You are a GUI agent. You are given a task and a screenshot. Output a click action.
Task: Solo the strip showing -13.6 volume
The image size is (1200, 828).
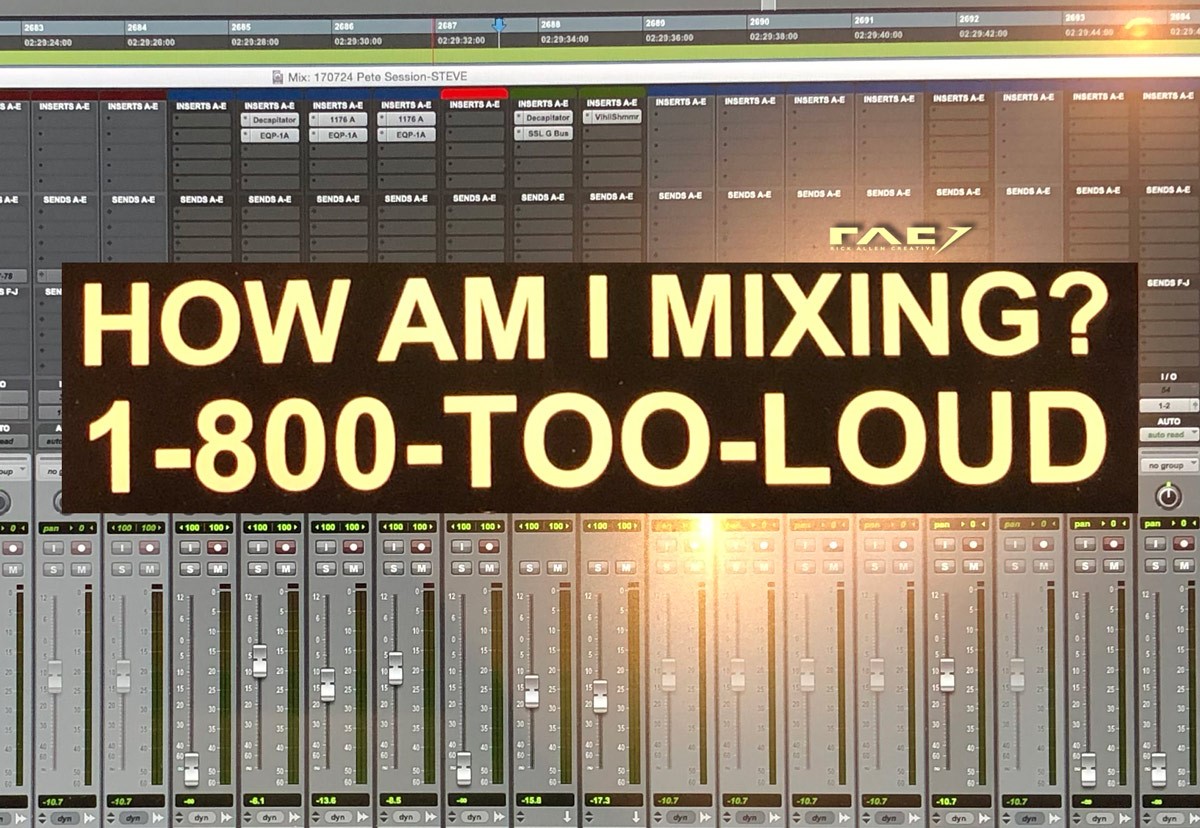tap(326, 568)
